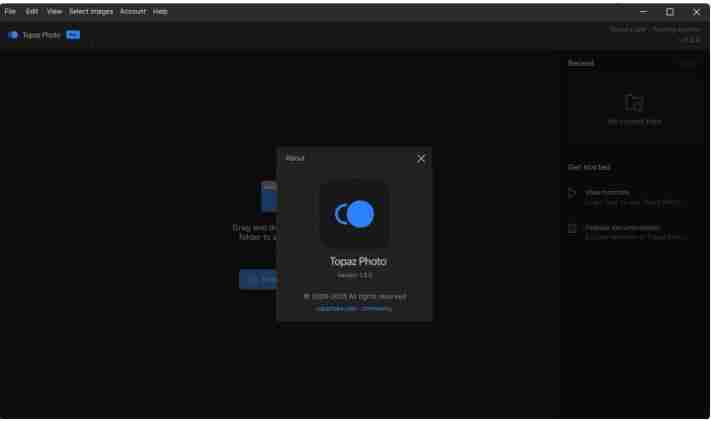The width and height of the screenshot is (711, 421).
Task: Open the Edit menu
Action: click(x=32, y=12)
